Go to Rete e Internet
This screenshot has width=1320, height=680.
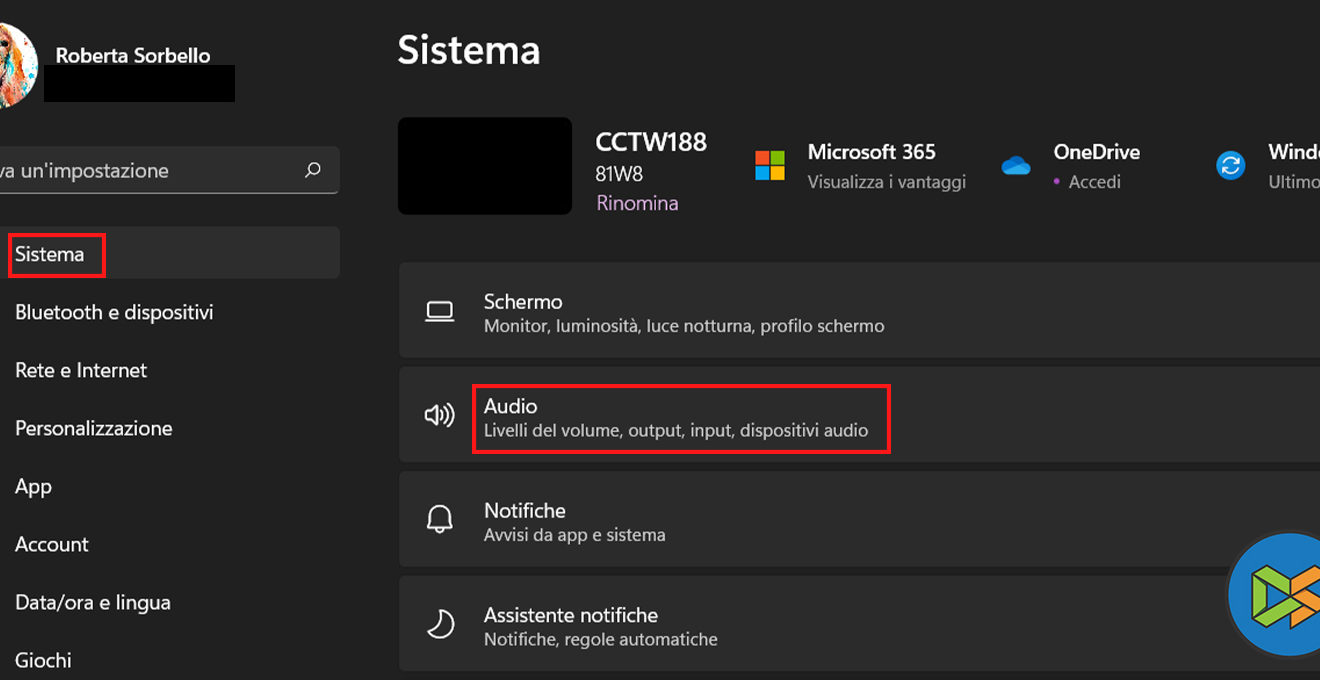[x=81, y=370]
